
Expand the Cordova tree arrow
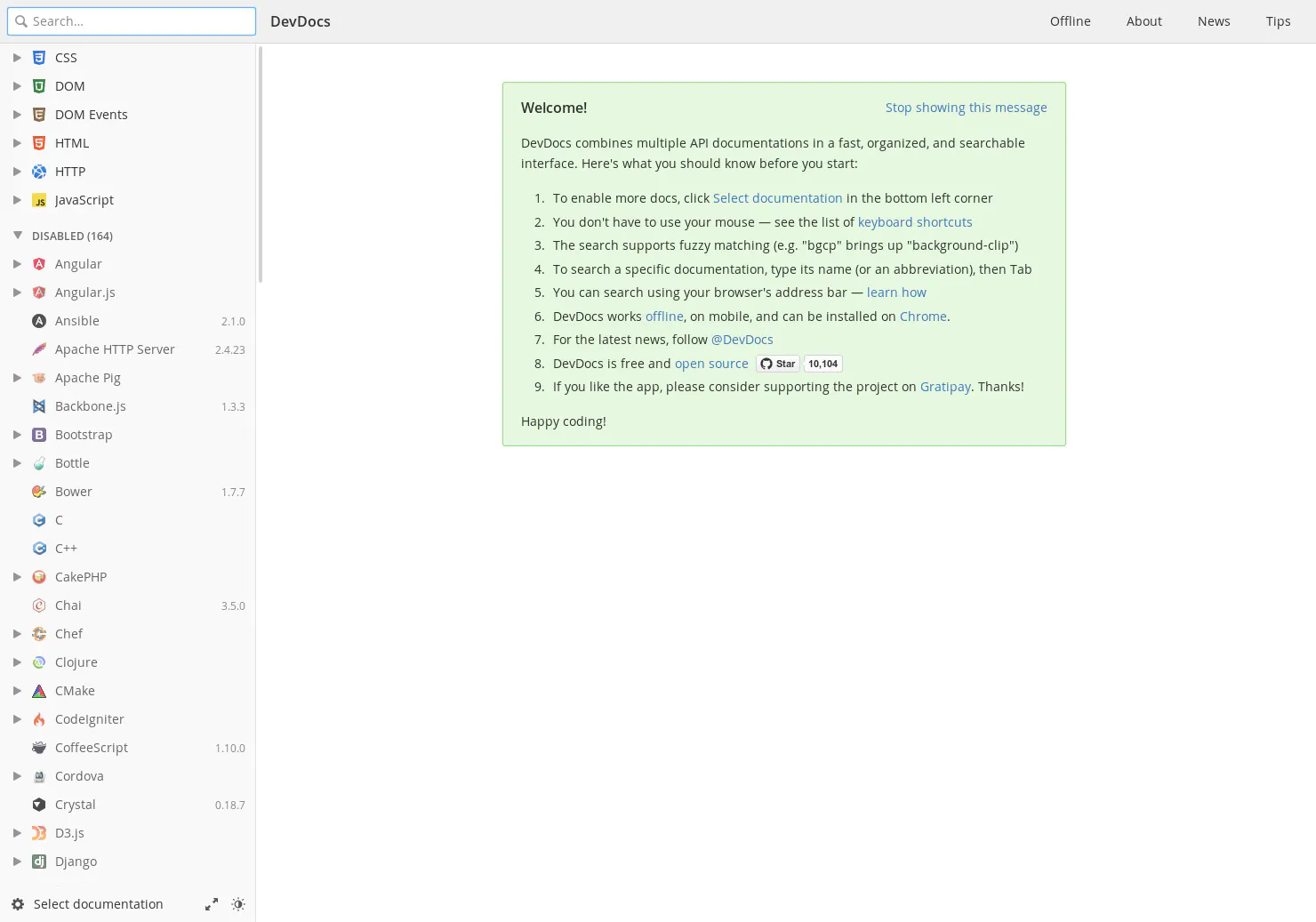point(17,776)
